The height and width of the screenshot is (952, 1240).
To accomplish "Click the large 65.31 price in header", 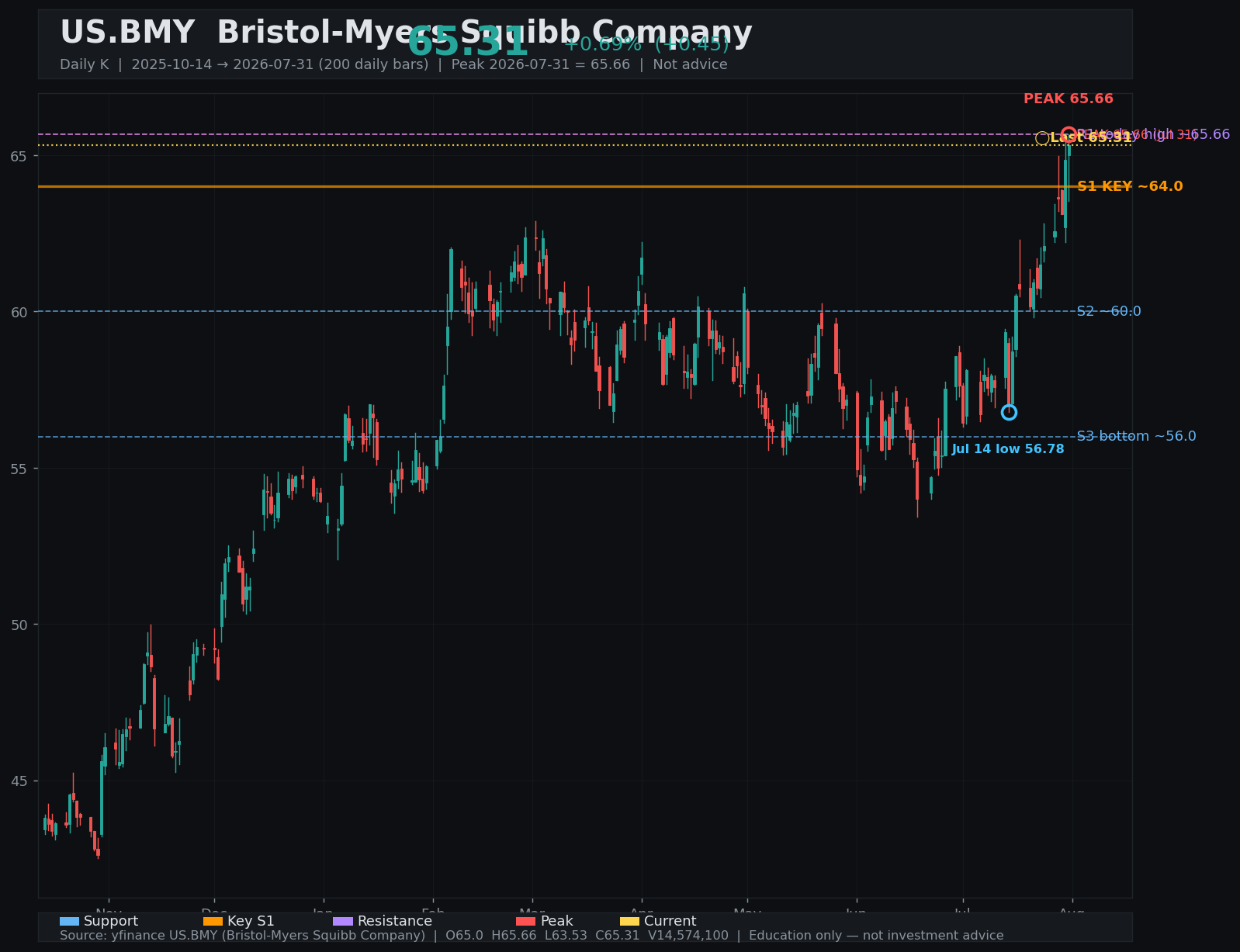I will [x=468, y=42].
